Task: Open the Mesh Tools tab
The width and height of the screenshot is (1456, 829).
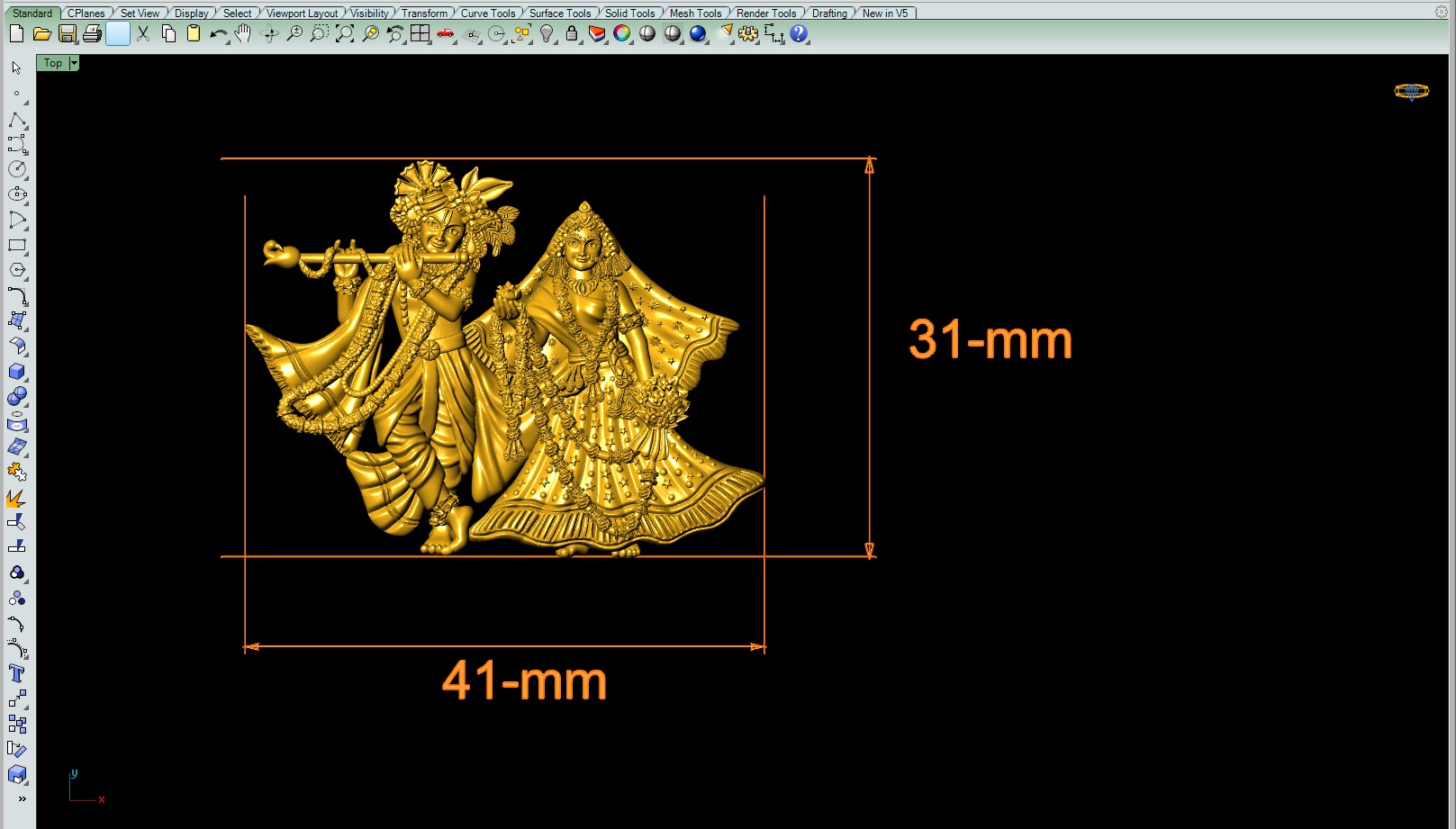Action: (x=696, y=14)
